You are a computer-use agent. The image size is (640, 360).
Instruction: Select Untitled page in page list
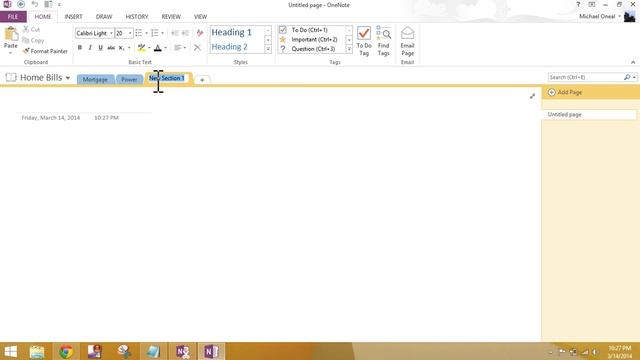pos(590,115)
